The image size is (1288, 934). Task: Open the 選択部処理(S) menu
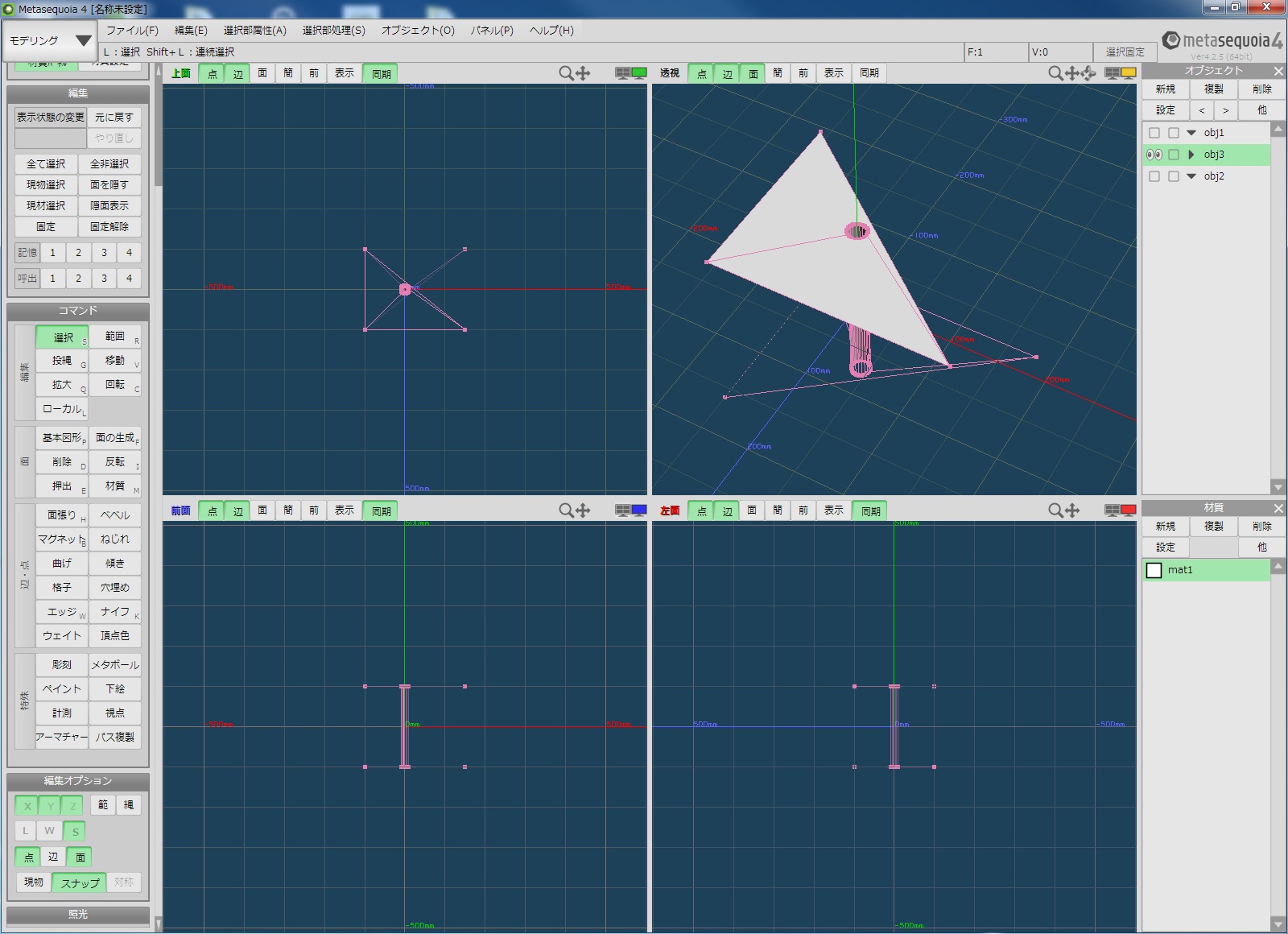333,31
